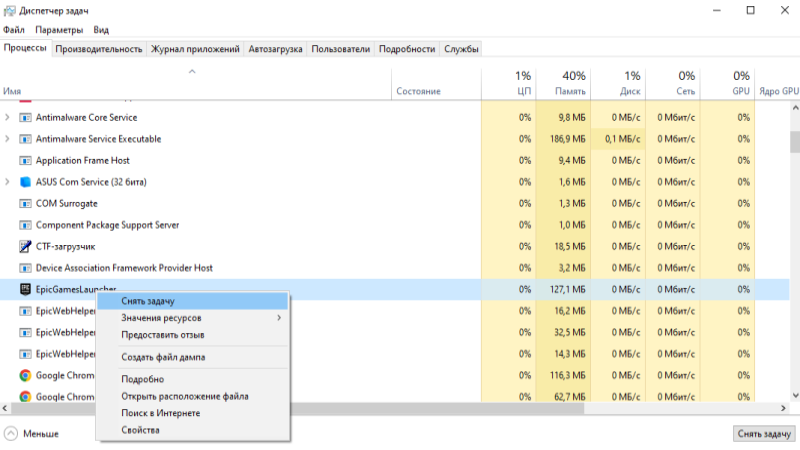Open the Вид menu
The height and width of the screenshot is (450, 800).
[101, 30]
